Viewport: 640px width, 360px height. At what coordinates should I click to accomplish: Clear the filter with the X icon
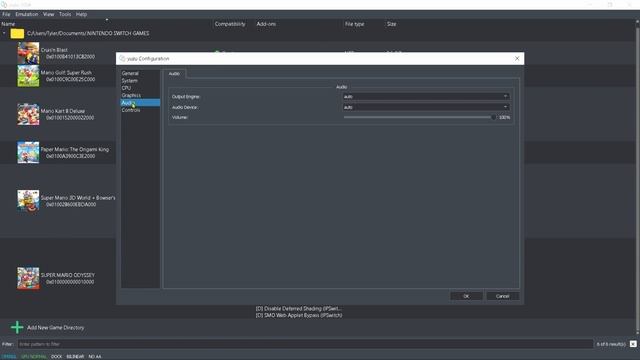pyautogui.click(x=633, y=344)
